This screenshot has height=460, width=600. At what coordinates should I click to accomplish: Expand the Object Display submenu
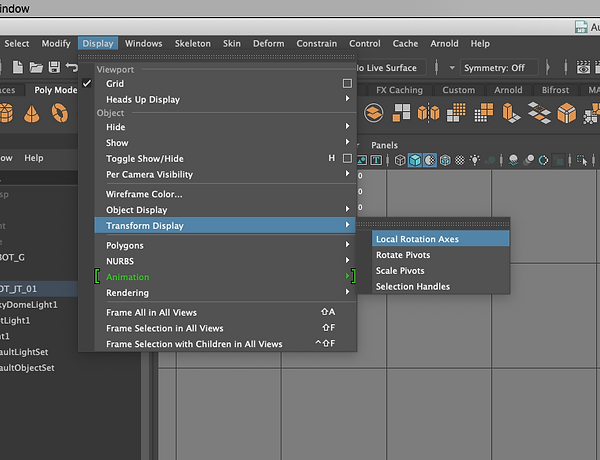[x=225, y=210]
